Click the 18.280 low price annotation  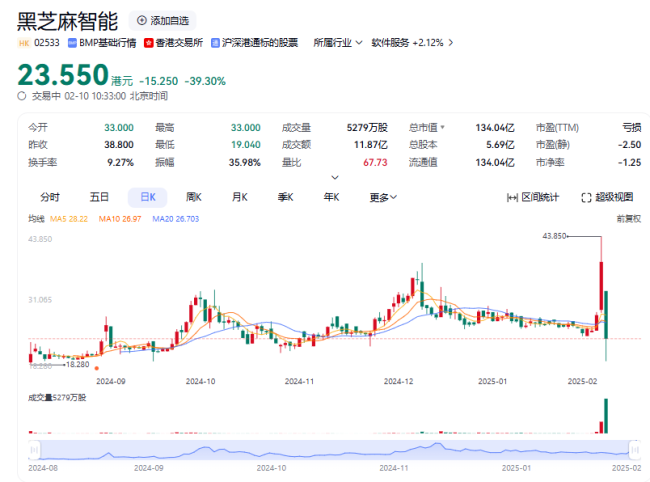(78, 364)
